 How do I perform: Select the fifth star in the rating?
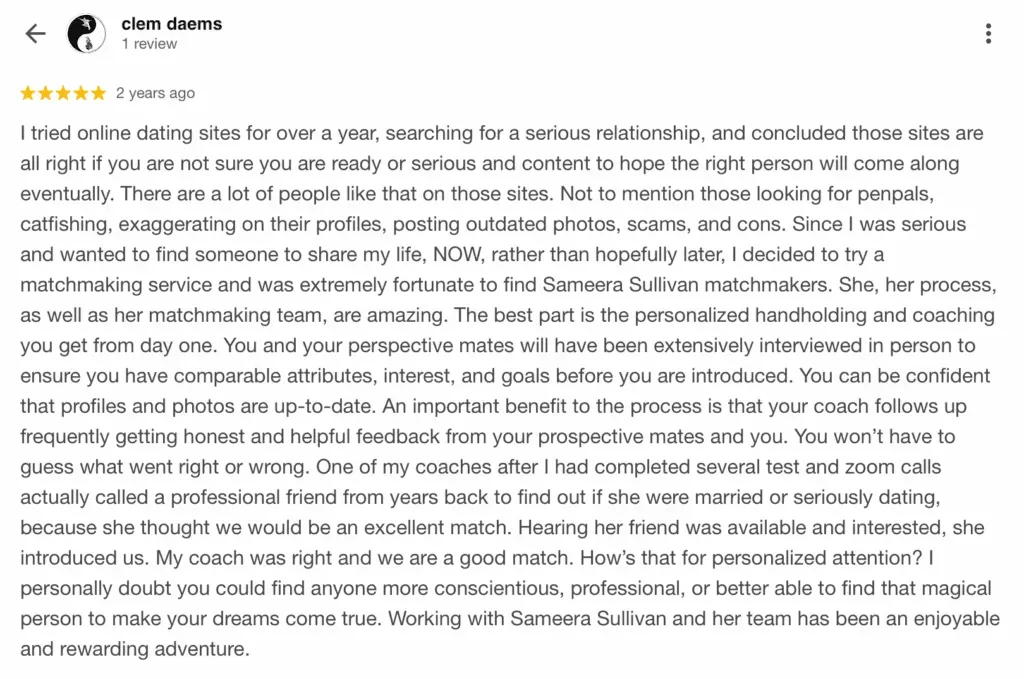click(x=98, y=92)
